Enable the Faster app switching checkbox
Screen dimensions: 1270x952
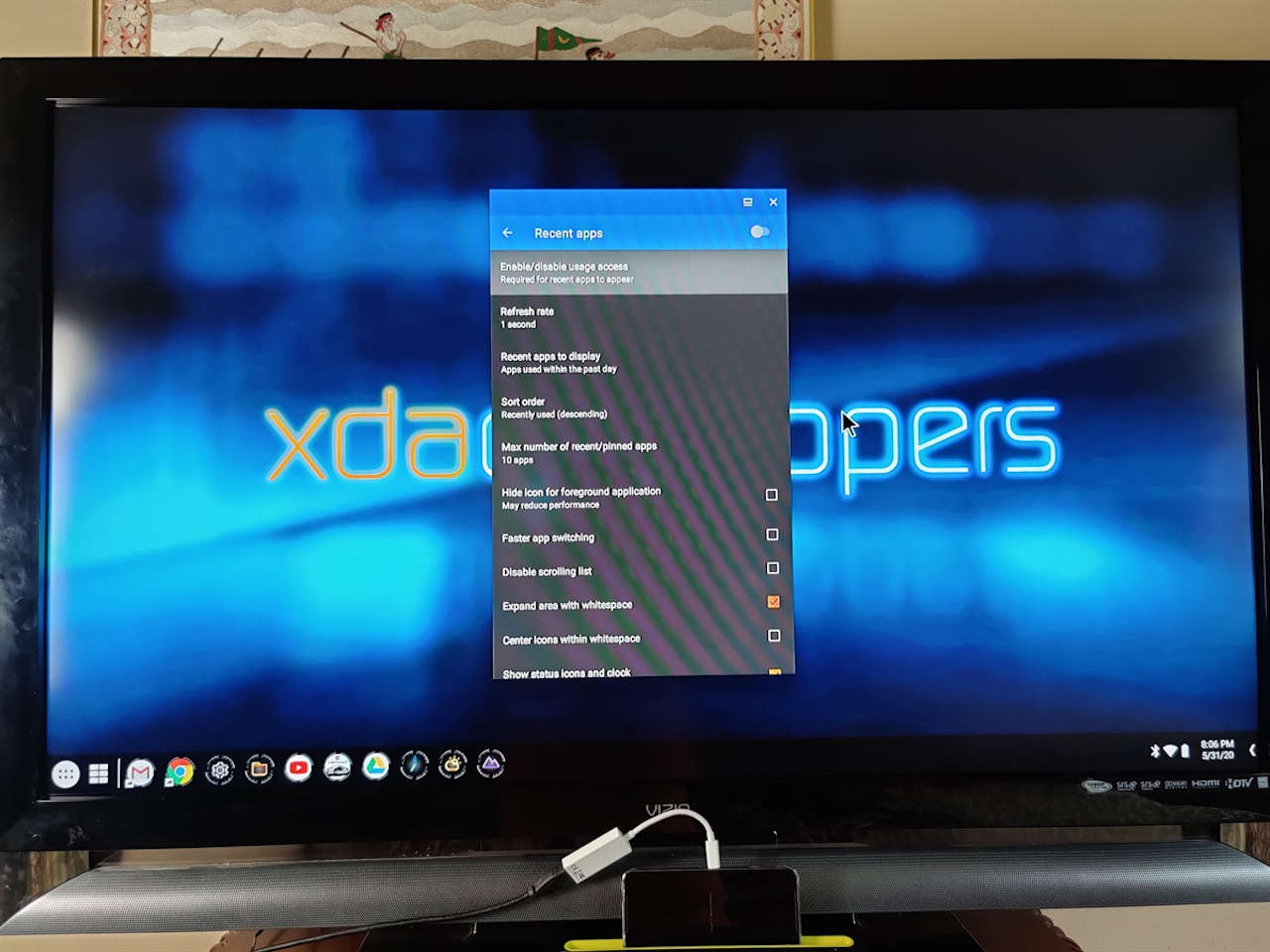[772, 535]
